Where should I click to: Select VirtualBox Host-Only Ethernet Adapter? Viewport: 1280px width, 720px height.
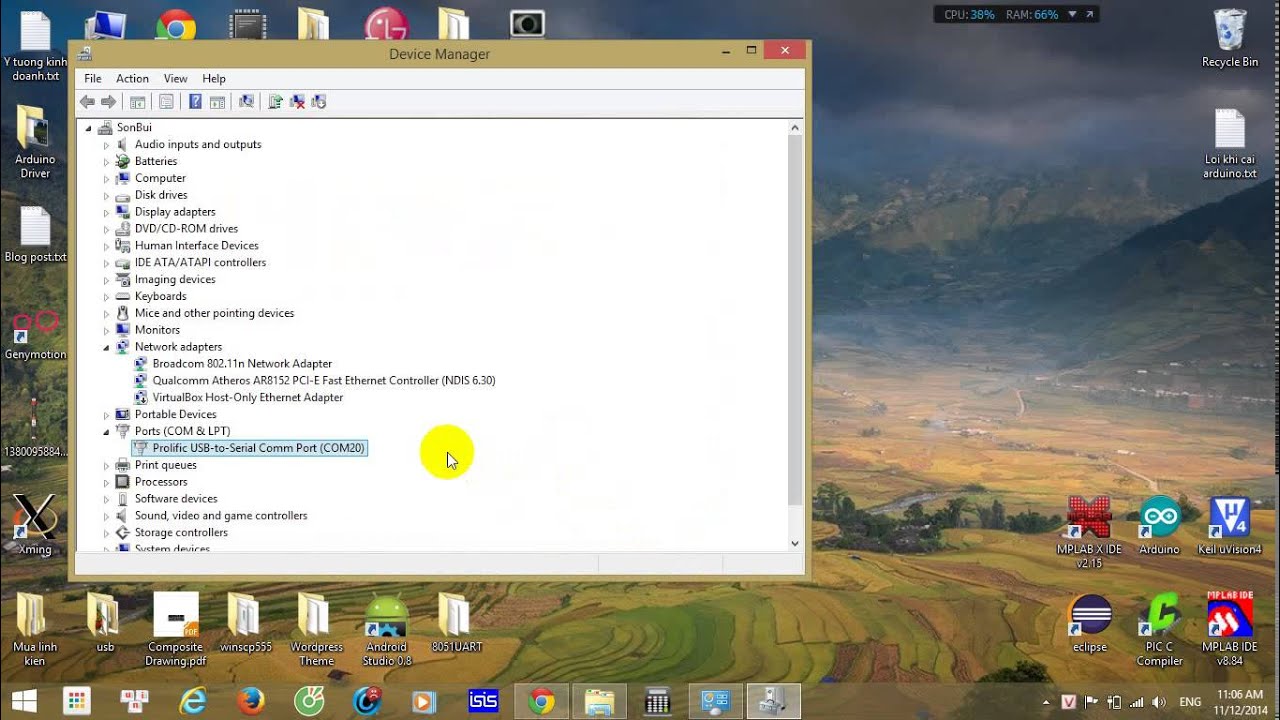[x=248, y=398]
